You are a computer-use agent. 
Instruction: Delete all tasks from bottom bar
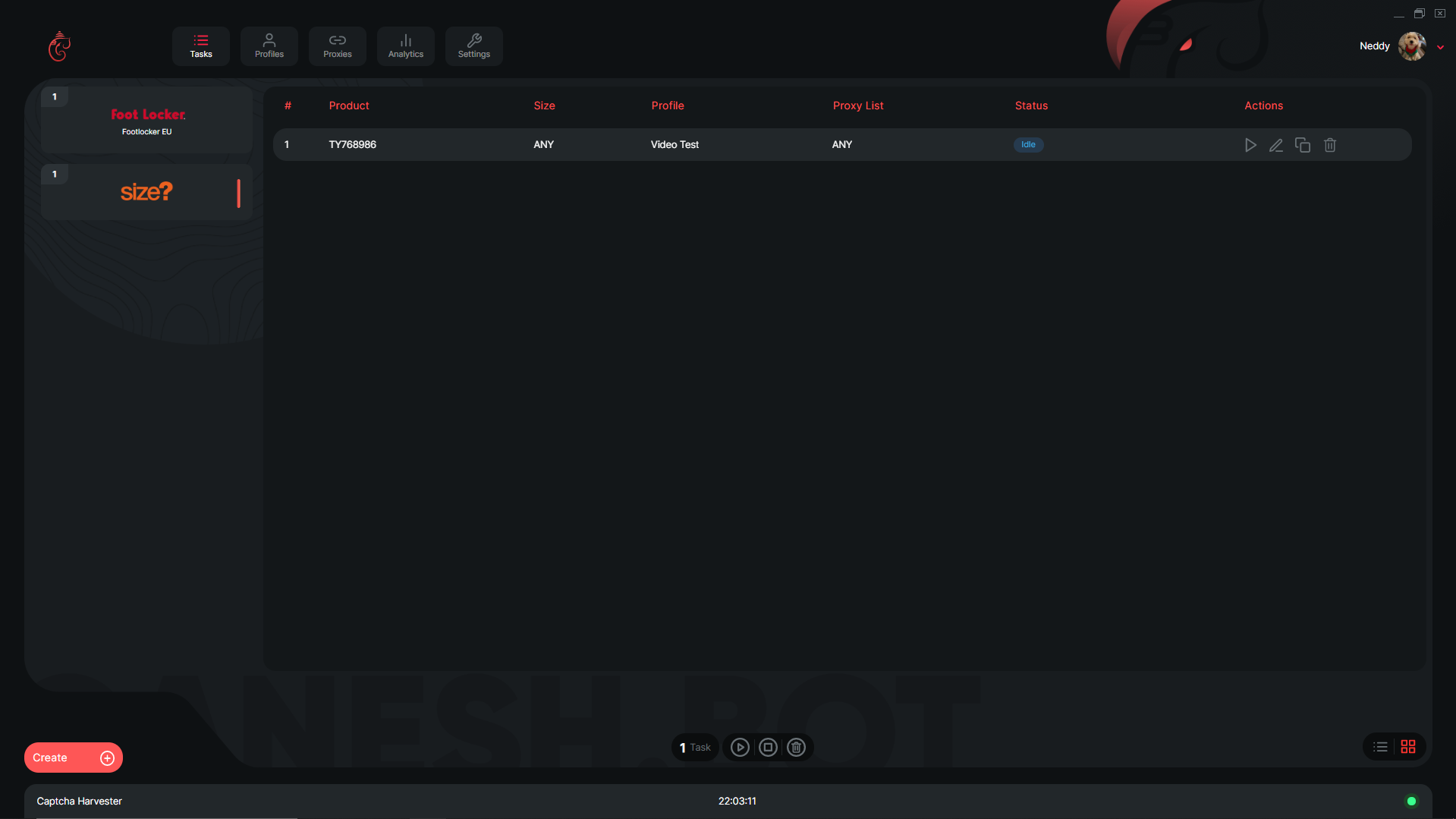796,748
